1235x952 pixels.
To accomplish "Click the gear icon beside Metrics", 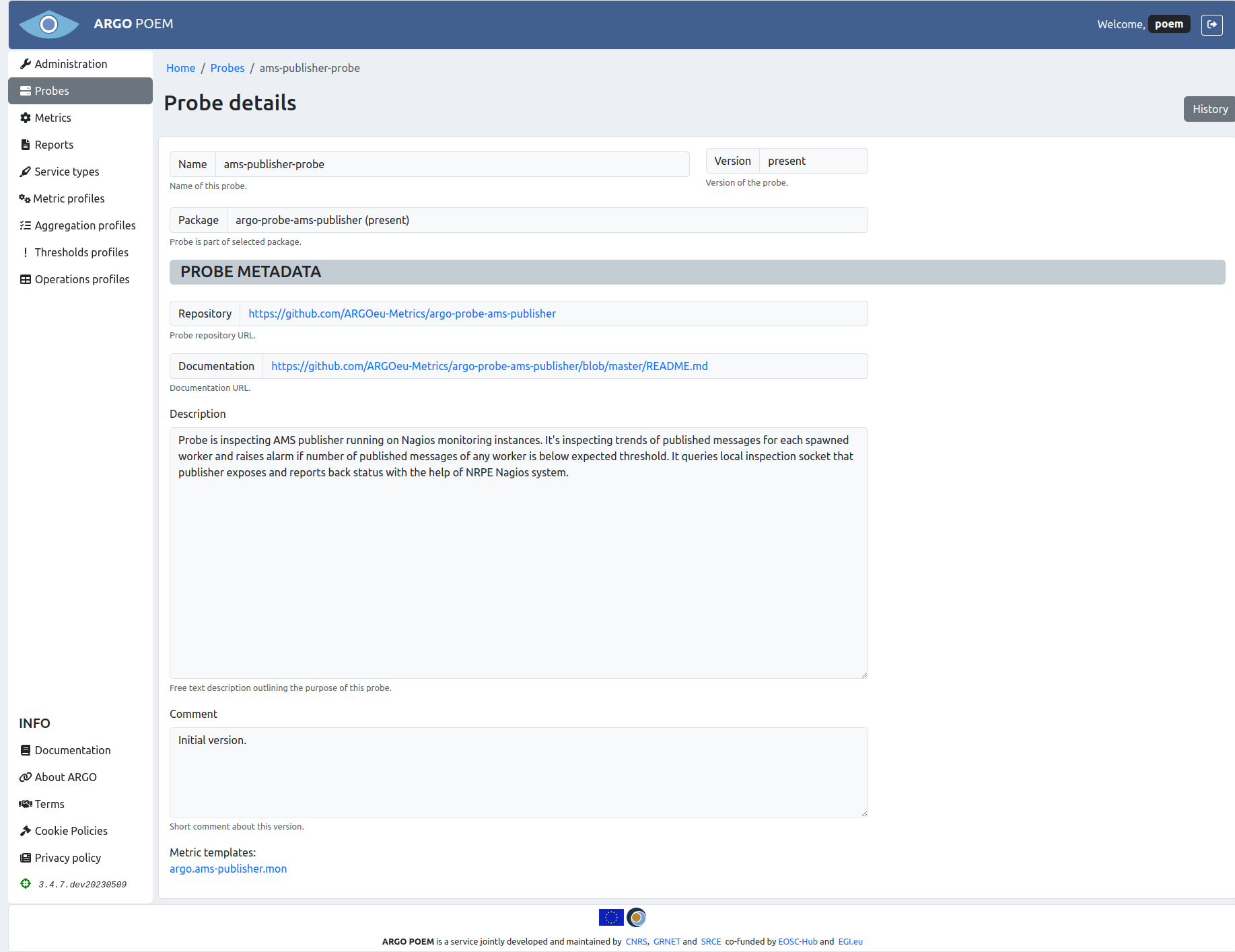I will coord(26,118).
